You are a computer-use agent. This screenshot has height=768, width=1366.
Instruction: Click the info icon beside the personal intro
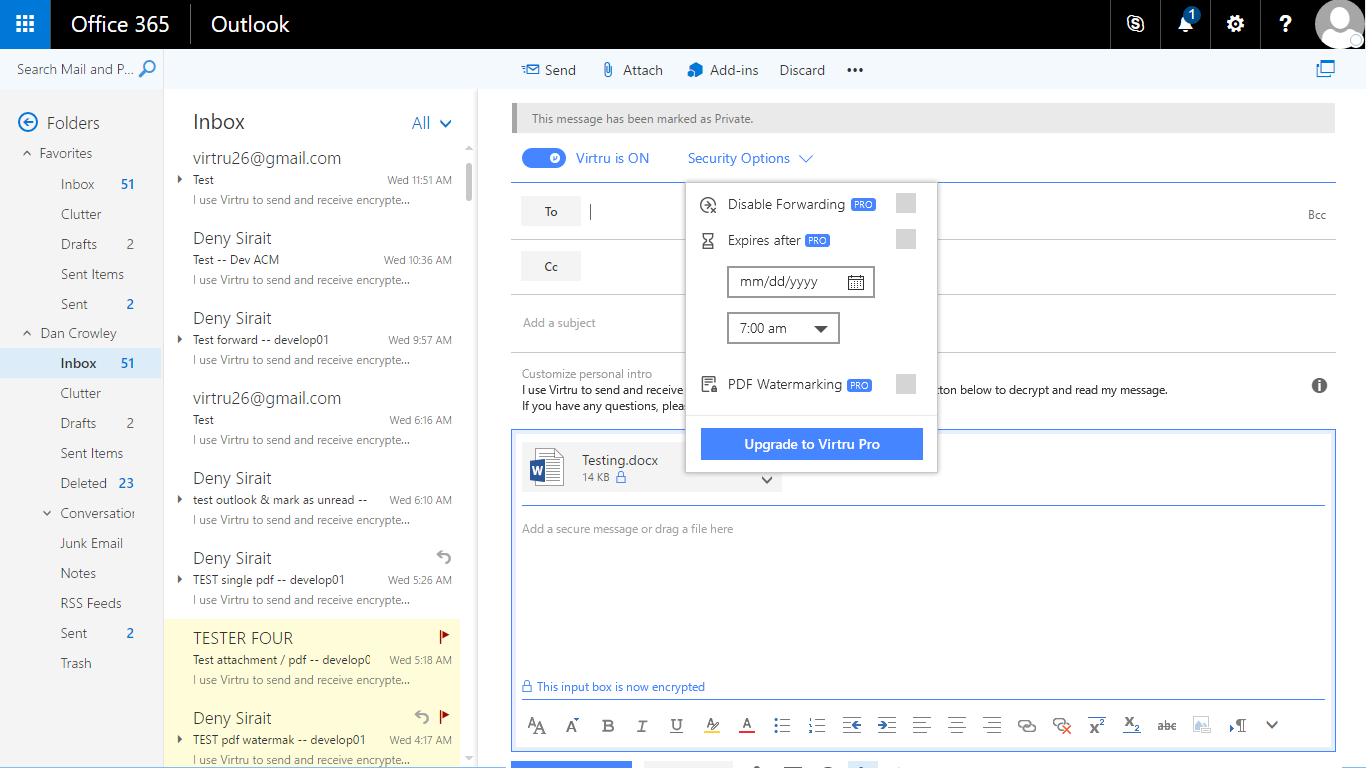(1319, 385)
